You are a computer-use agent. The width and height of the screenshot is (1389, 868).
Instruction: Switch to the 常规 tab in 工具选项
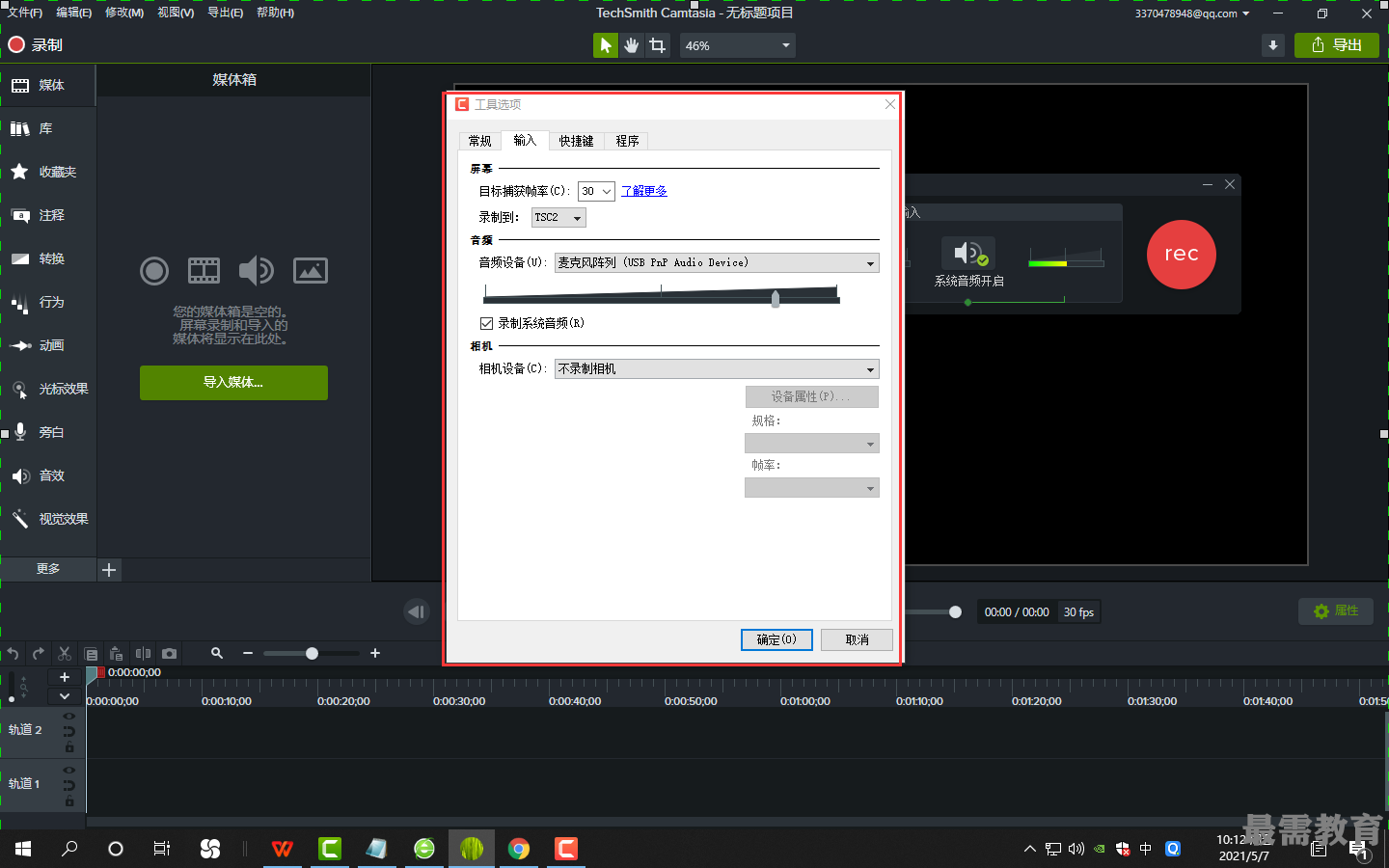[480, 141]
